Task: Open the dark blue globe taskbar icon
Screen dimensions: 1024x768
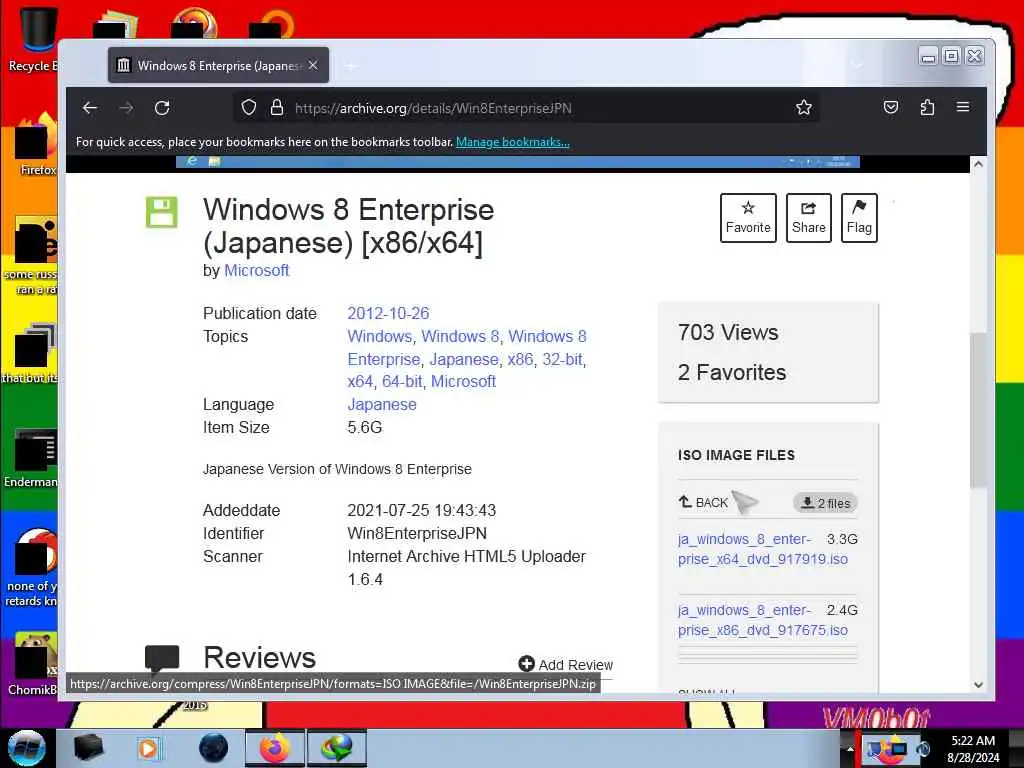Action: click(x=214, y=748)
